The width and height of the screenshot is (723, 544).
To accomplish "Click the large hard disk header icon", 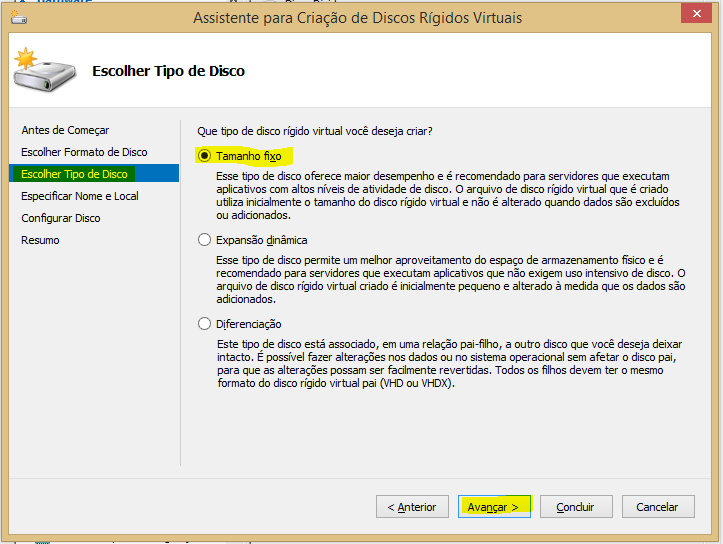I will pyautogui.click(x=44, y=70).
